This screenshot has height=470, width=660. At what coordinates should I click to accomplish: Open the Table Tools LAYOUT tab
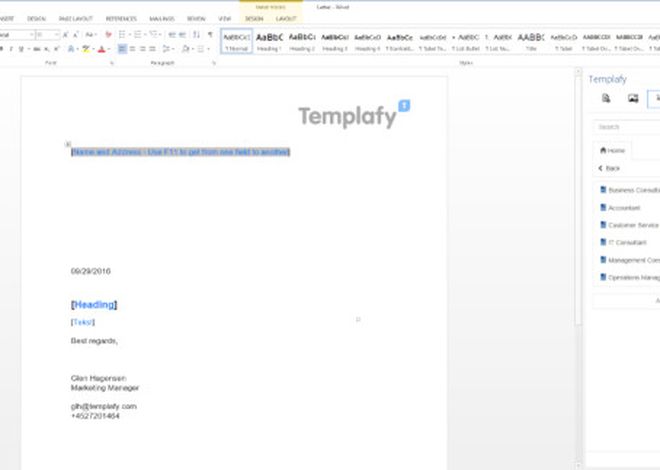point(286,19)
